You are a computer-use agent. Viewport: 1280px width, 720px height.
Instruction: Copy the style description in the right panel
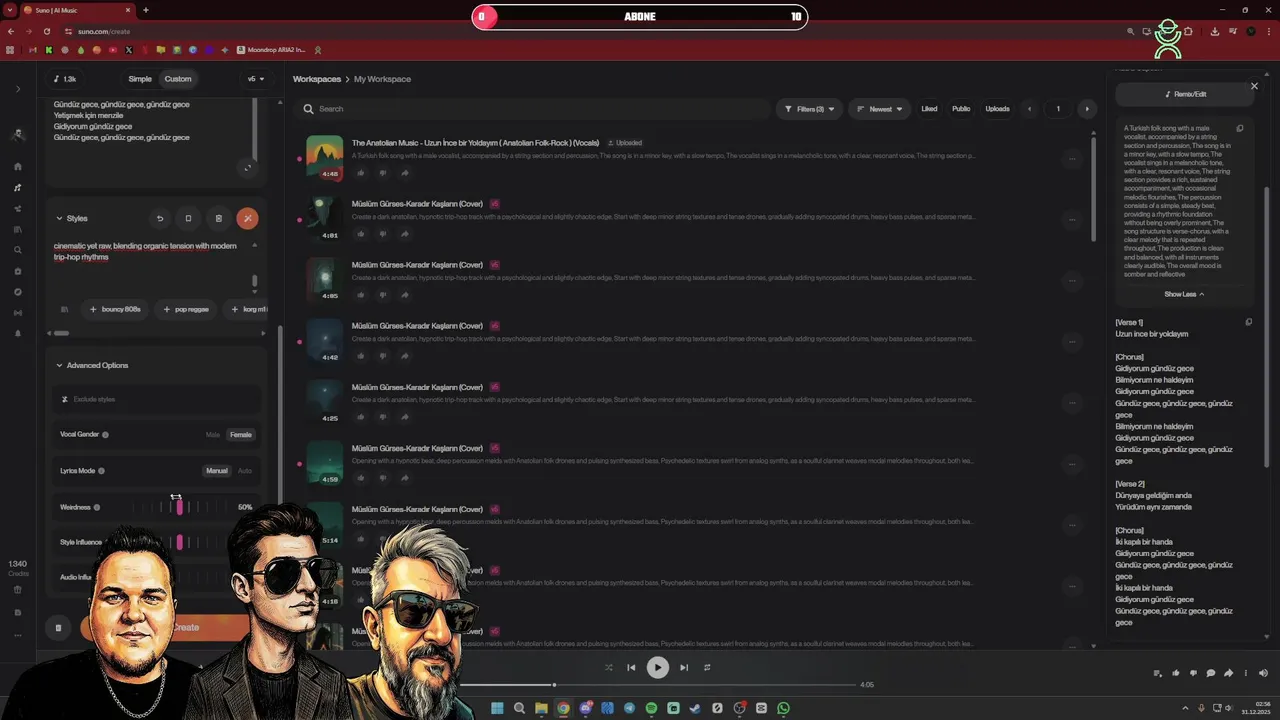coord(1240,128)
